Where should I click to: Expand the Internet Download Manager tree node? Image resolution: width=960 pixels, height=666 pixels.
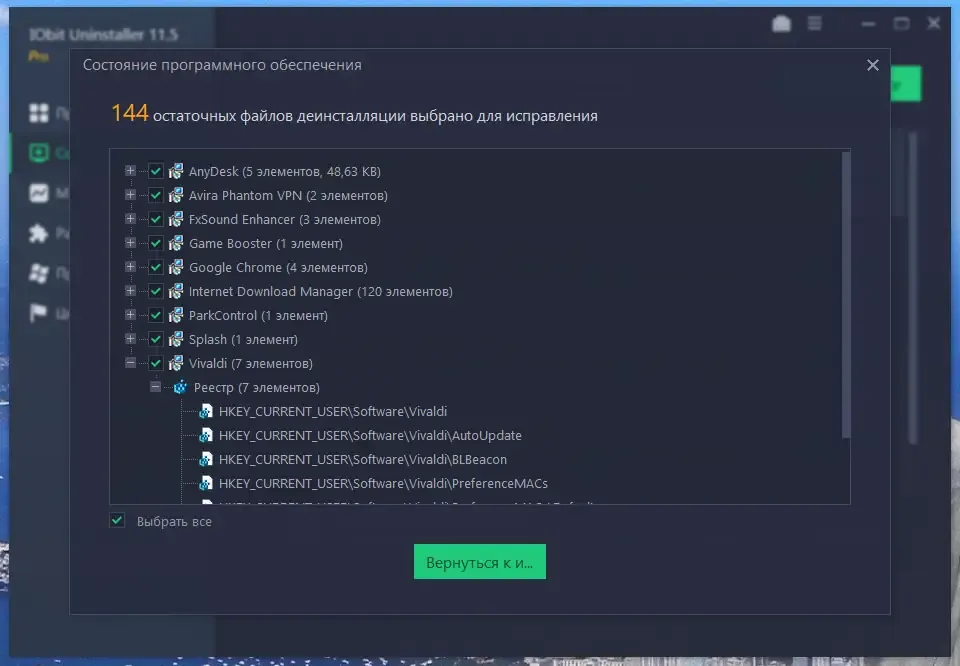pos(130,291)
